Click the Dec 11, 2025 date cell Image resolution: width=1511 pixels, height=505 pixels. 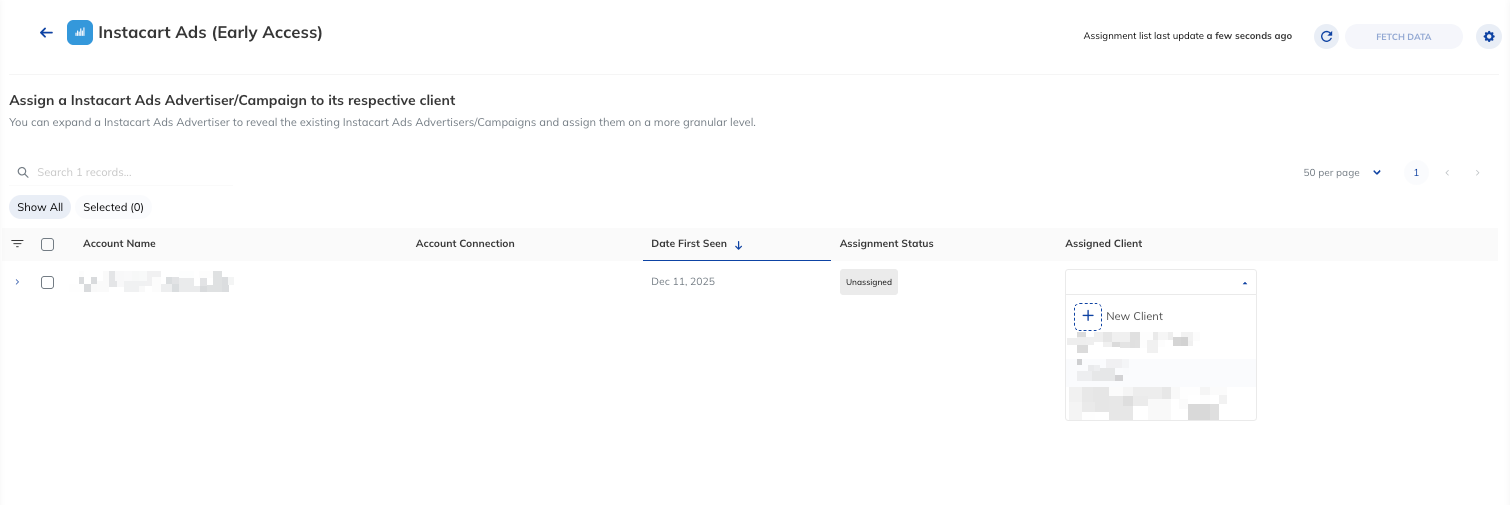[x=683, y=282]
